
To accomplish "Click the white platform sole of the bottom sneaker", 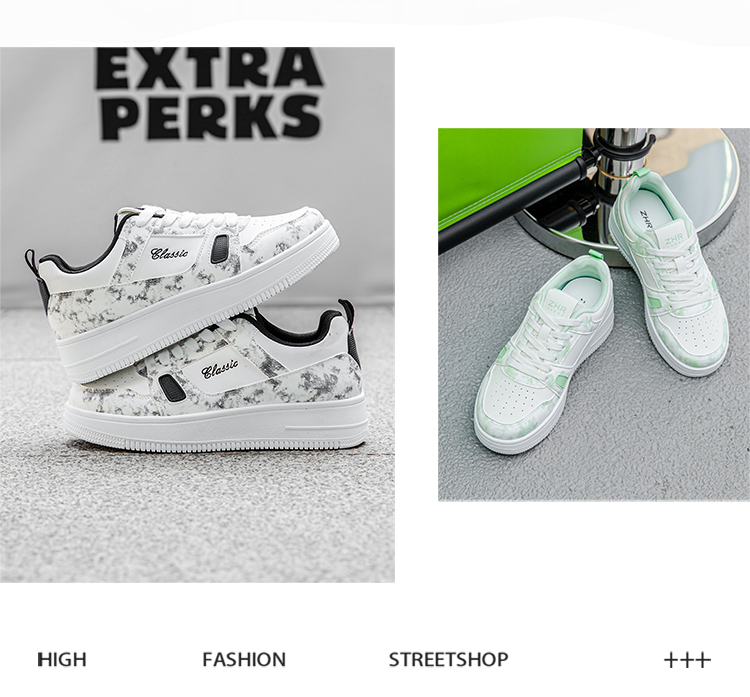I will point(215,426).
